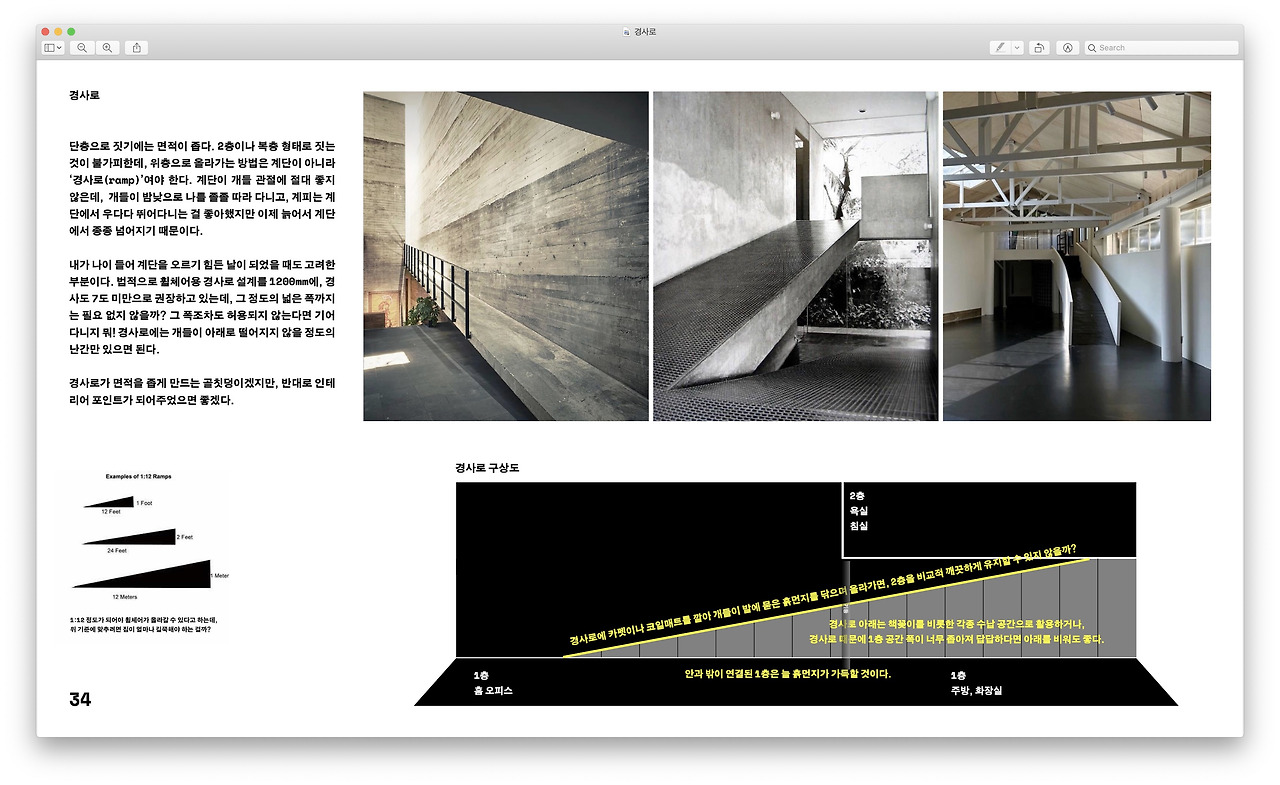Click the 24 Feet label in the ramp diagram
Viewport: 1280px width, 785px height.
[x=117, y=550]
